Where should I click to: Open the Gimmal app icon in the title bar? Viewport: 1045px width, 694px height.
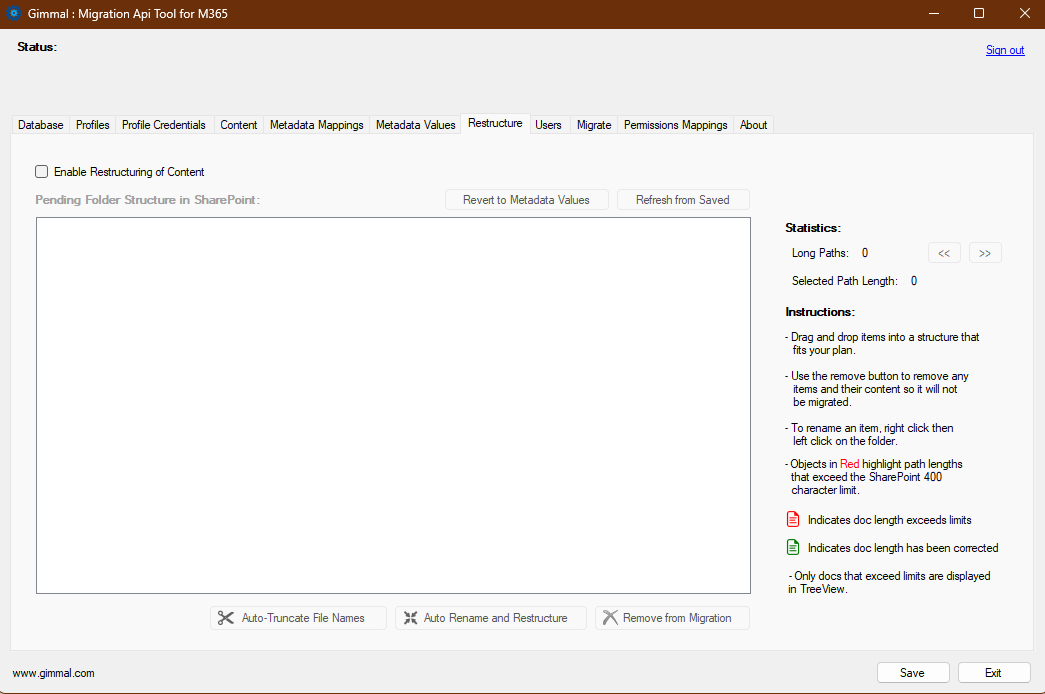point(13,13)
